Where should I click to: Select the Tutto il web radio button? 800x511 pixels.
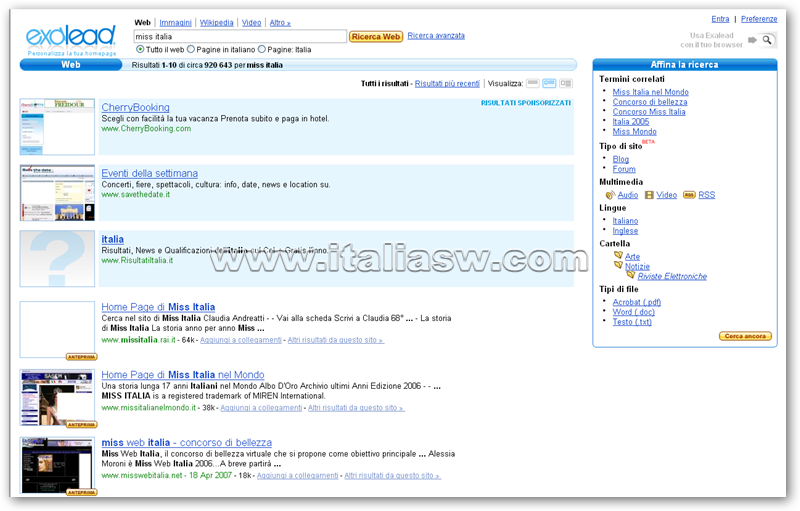click(140, 49)
